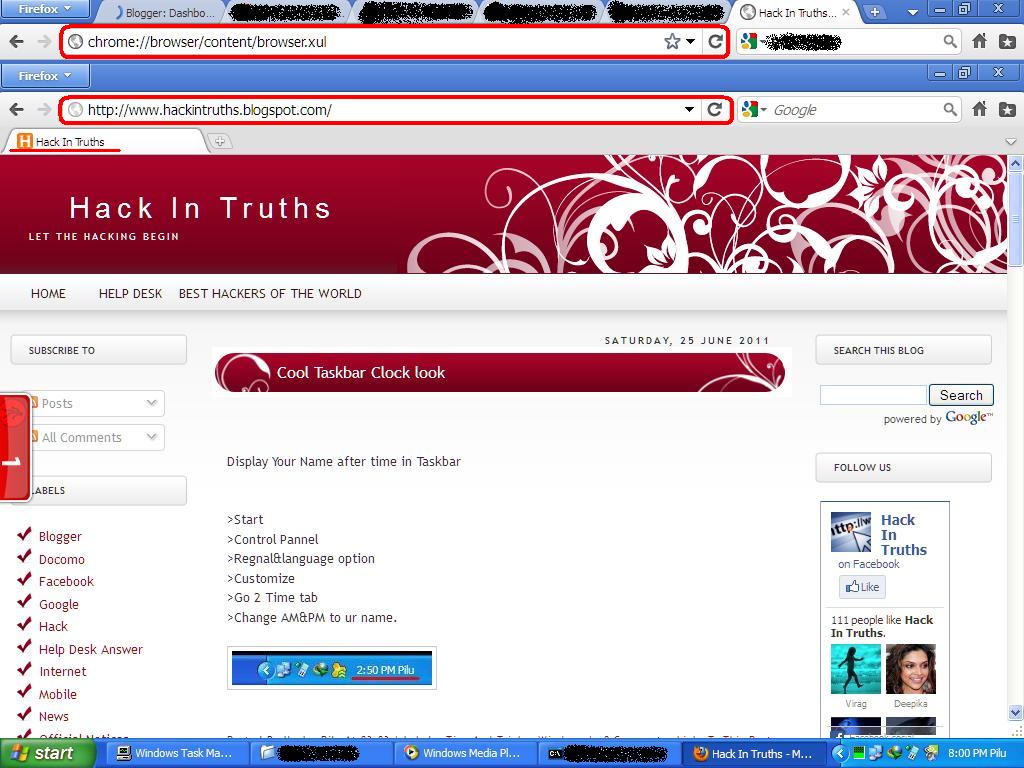1024x768 pixels.
Task: Expand the All Comments subscription dropdown
Action: tap(151, 437)
